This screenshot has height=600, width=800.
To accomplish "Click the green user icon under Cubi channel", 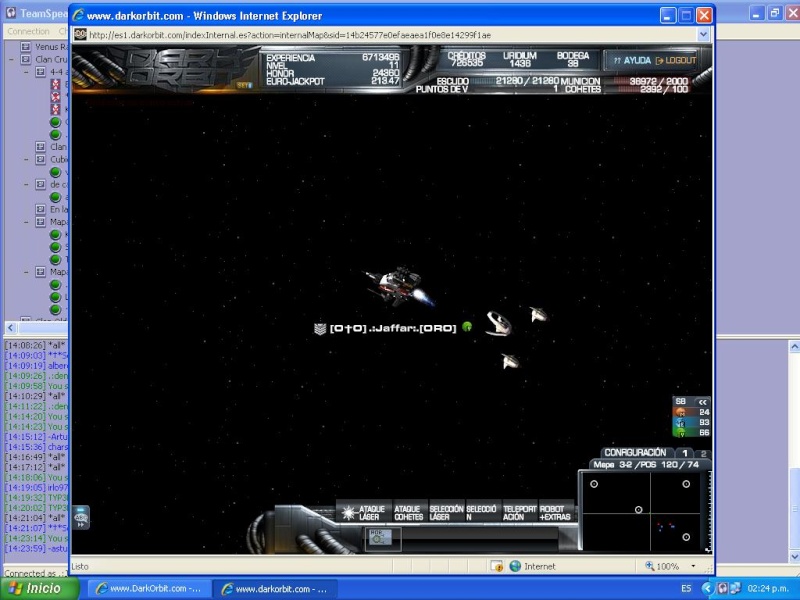I will click(55, 172).
